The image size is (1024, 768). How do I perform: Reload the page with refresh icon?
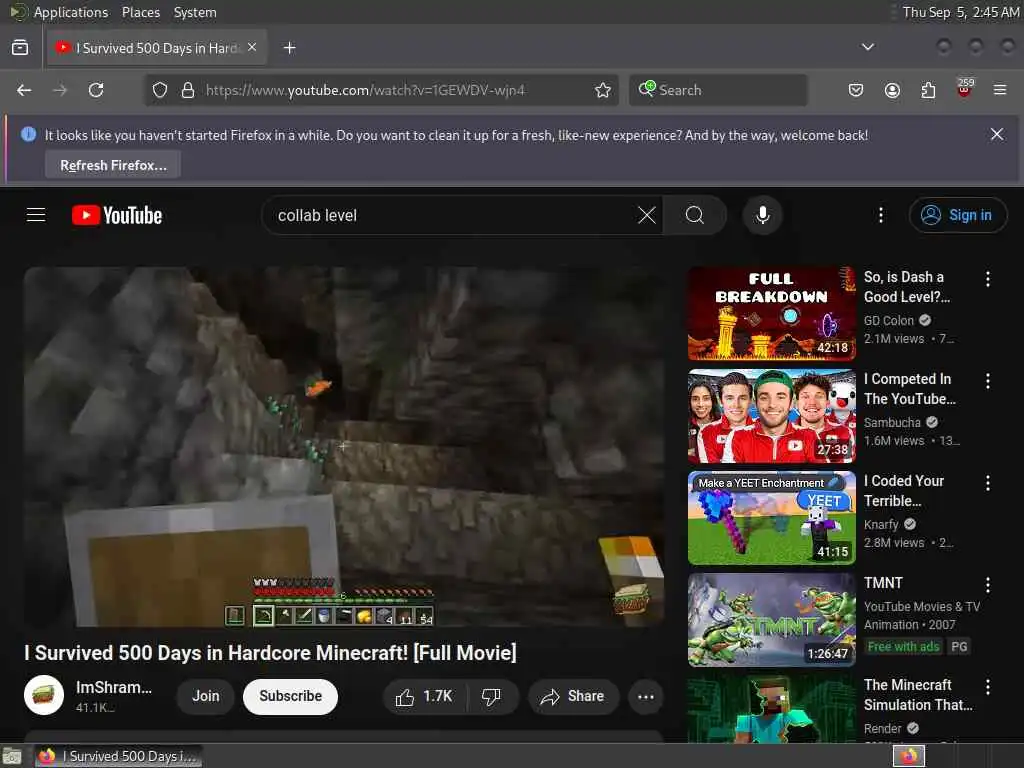[x=96, y=90]
